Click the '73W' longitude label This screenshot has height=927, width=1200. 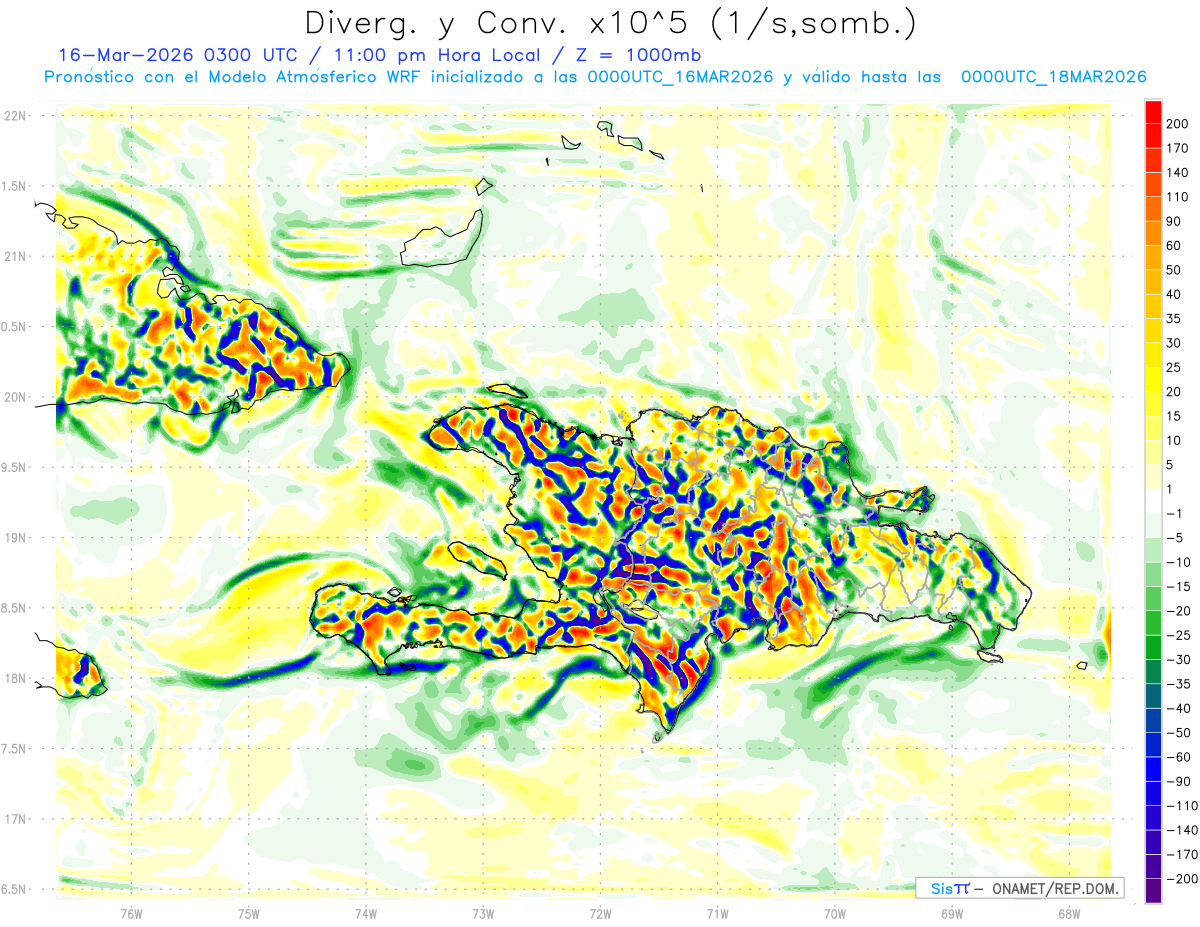pos(483,913)
